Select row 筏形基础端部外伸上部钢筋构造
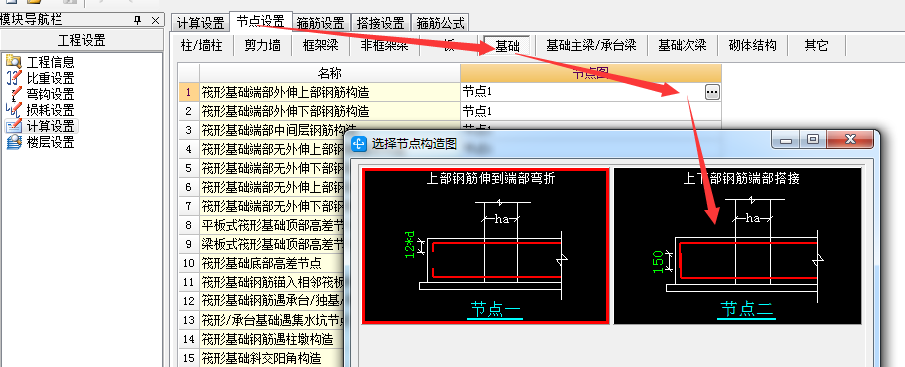Screen dimensions: 905x367 [330, 92]
